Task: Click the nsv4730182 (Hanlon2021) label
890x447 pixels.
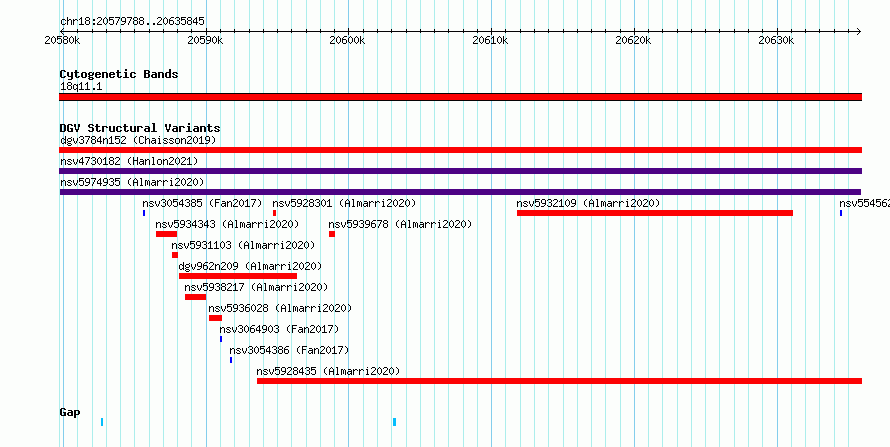Action: pos(129,161)
